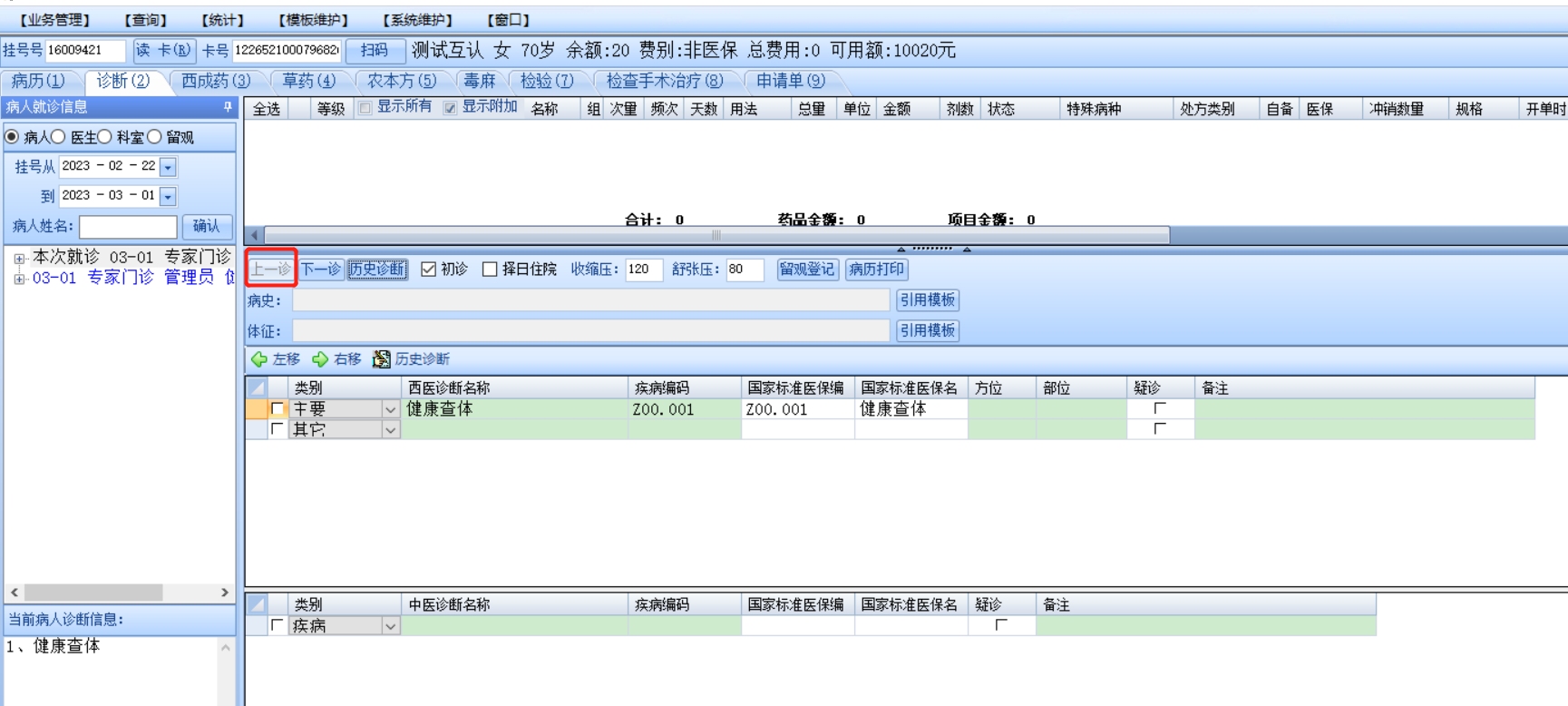Click the prescription grid scroll-left arrow
This screenshot has height=706, width=1568.
[x=255, y=235]
